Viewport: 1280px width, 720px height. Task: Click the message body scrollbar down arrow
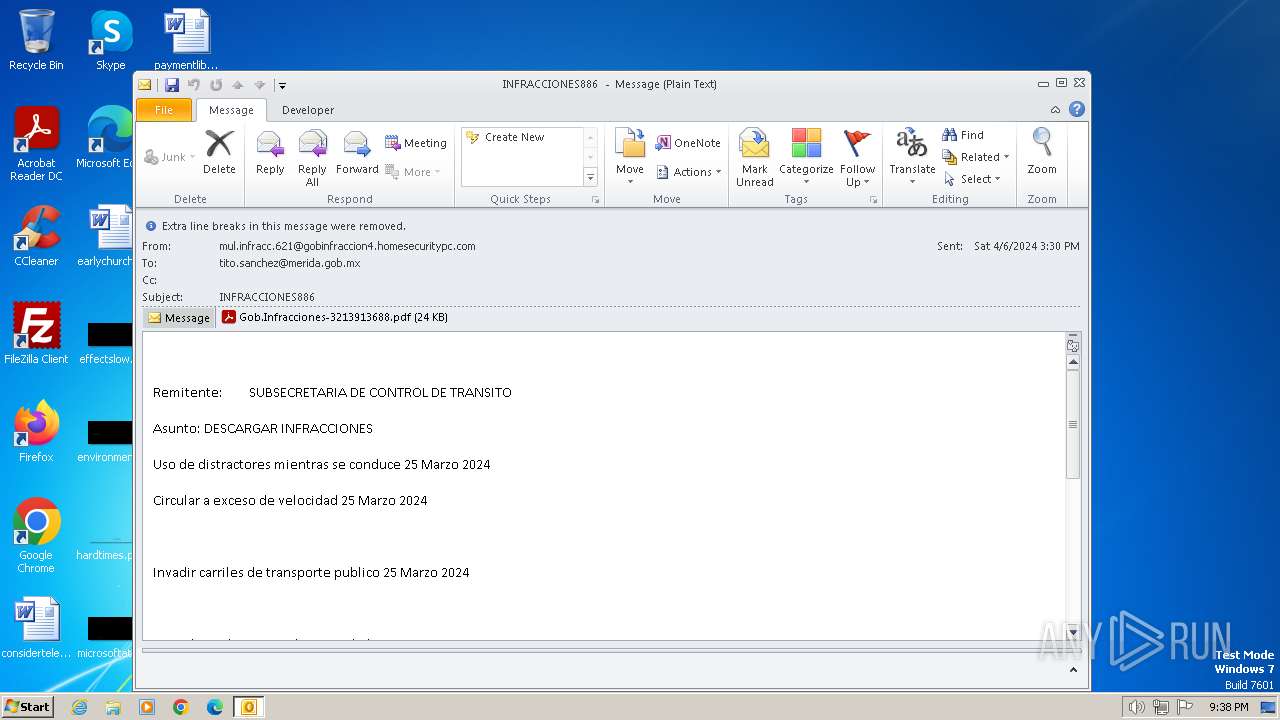(1073, 632)
